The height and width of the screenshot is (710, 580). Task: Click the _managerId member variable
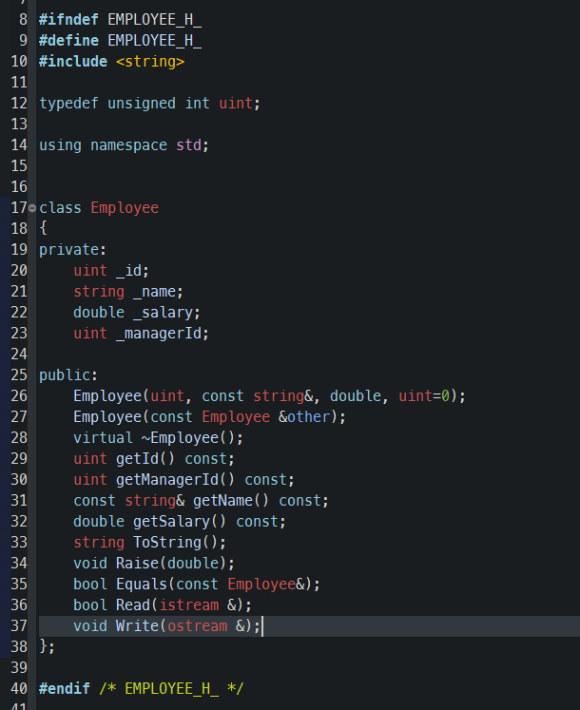[x=159, y=333]
